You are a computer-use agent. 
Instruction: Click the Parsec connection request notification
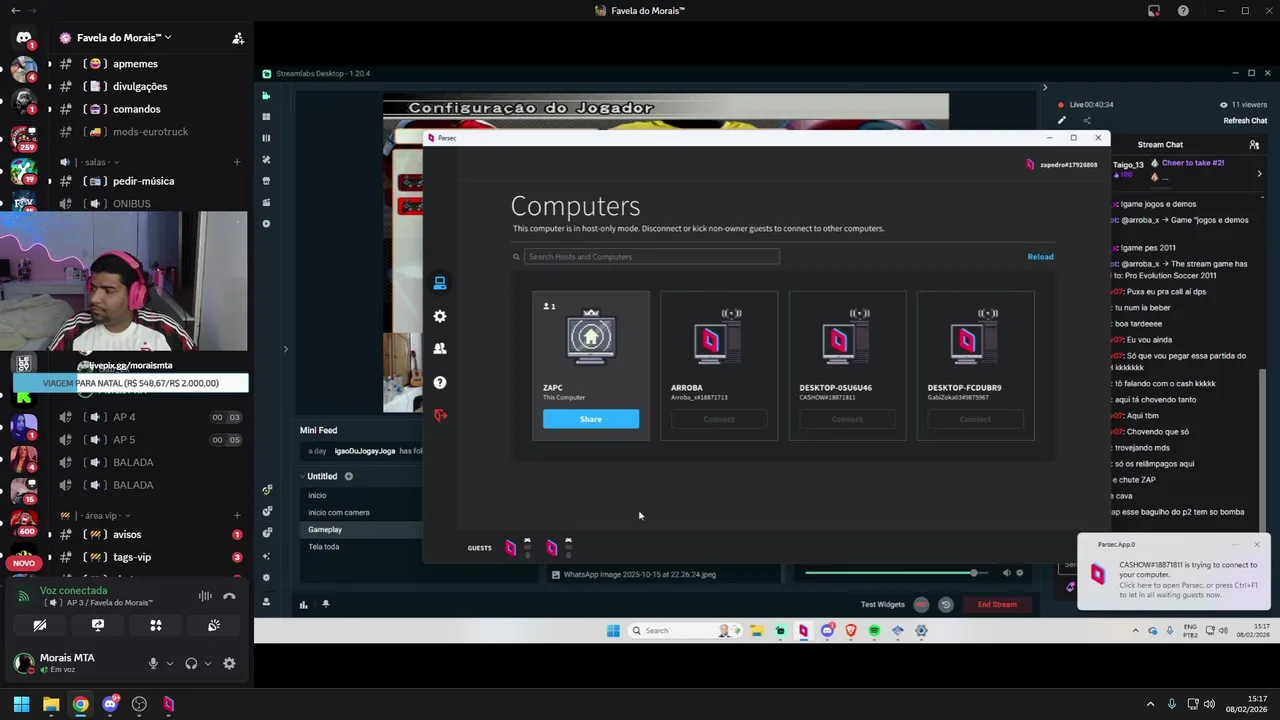(x=1174, y=572)
